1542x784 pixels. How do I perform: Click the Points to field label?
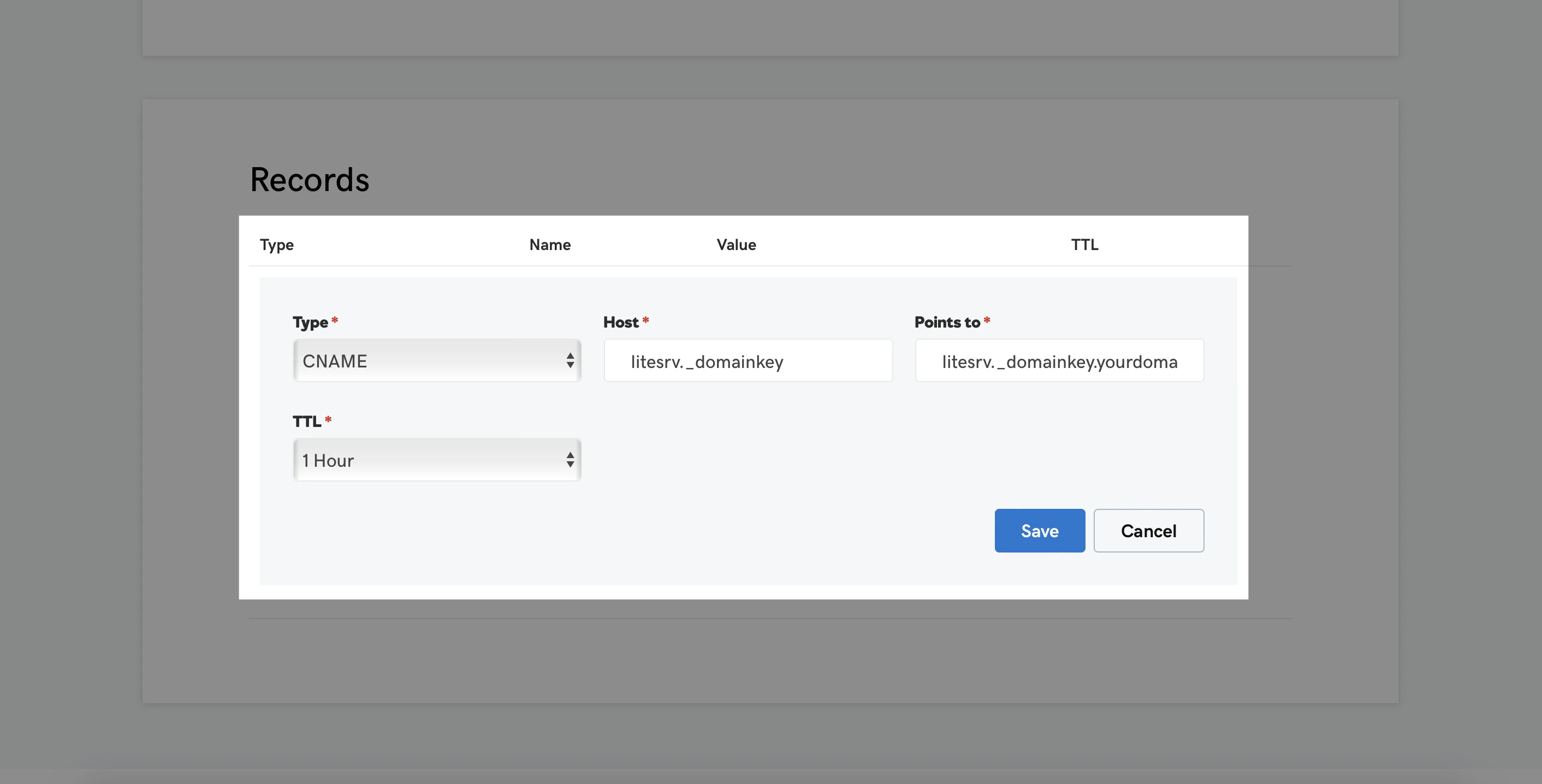point(946,322)
